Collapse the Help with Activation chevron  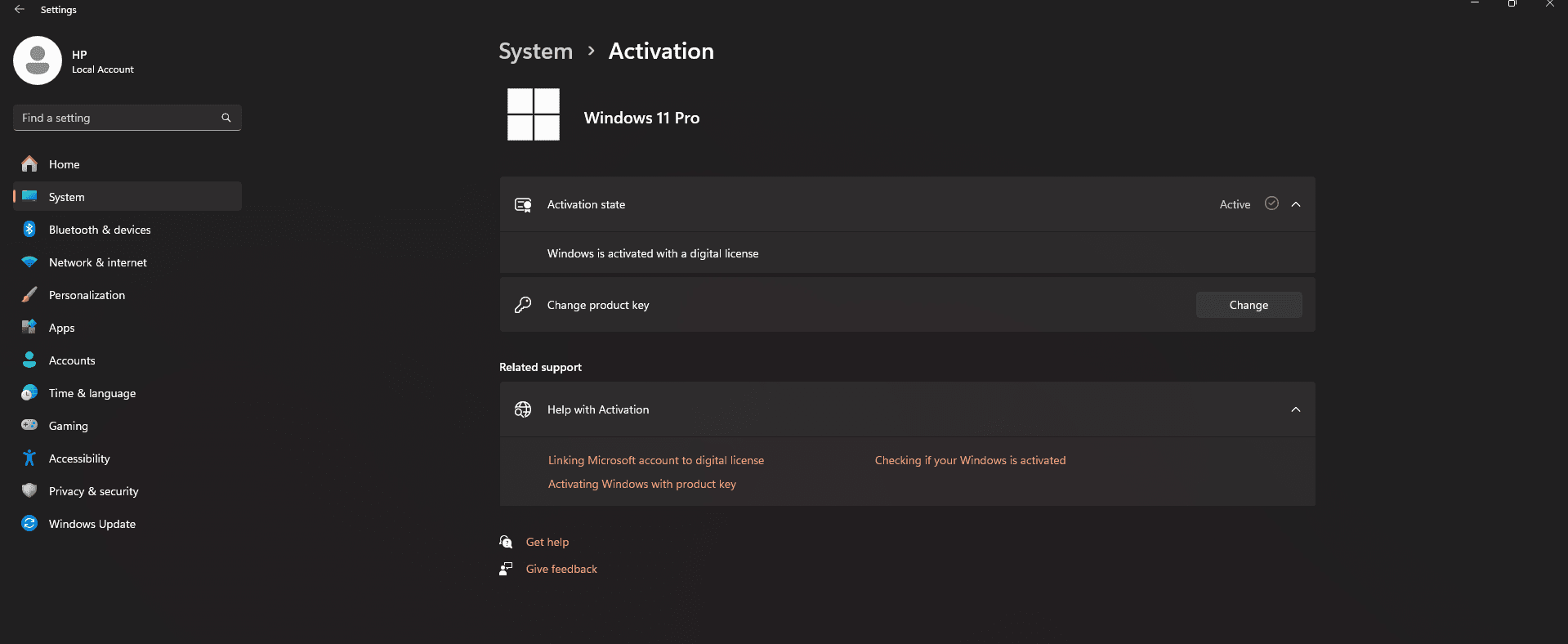(1296, 409)
